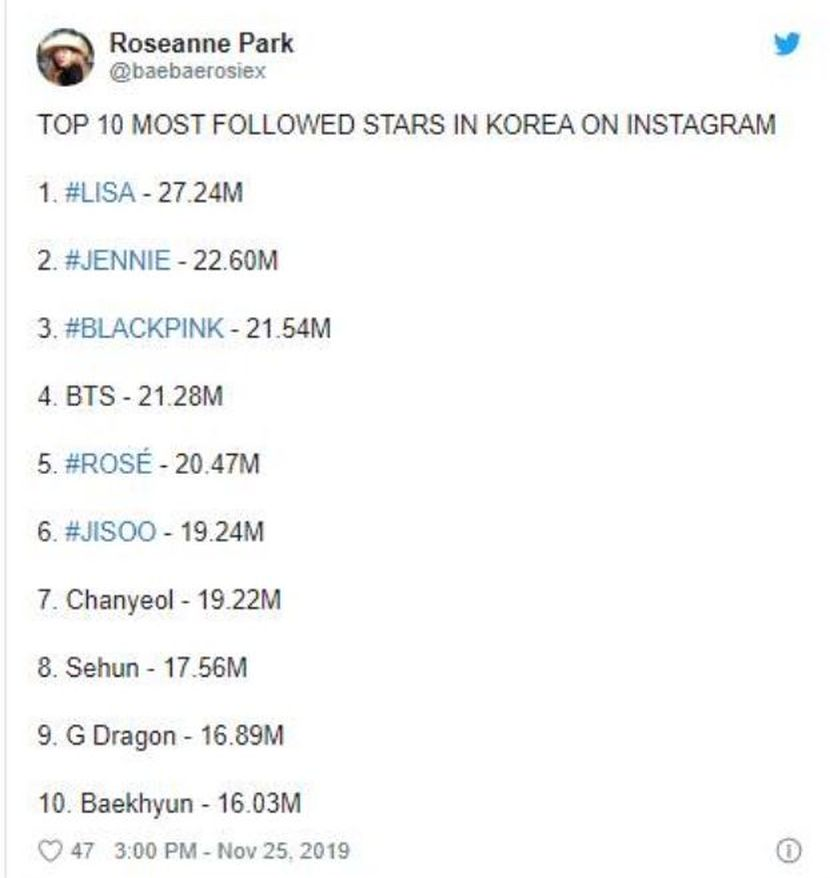Click the TOP 10 MOST FOLLOWED heading text
This screenshot has width=830, height=878.
point(406,125)
